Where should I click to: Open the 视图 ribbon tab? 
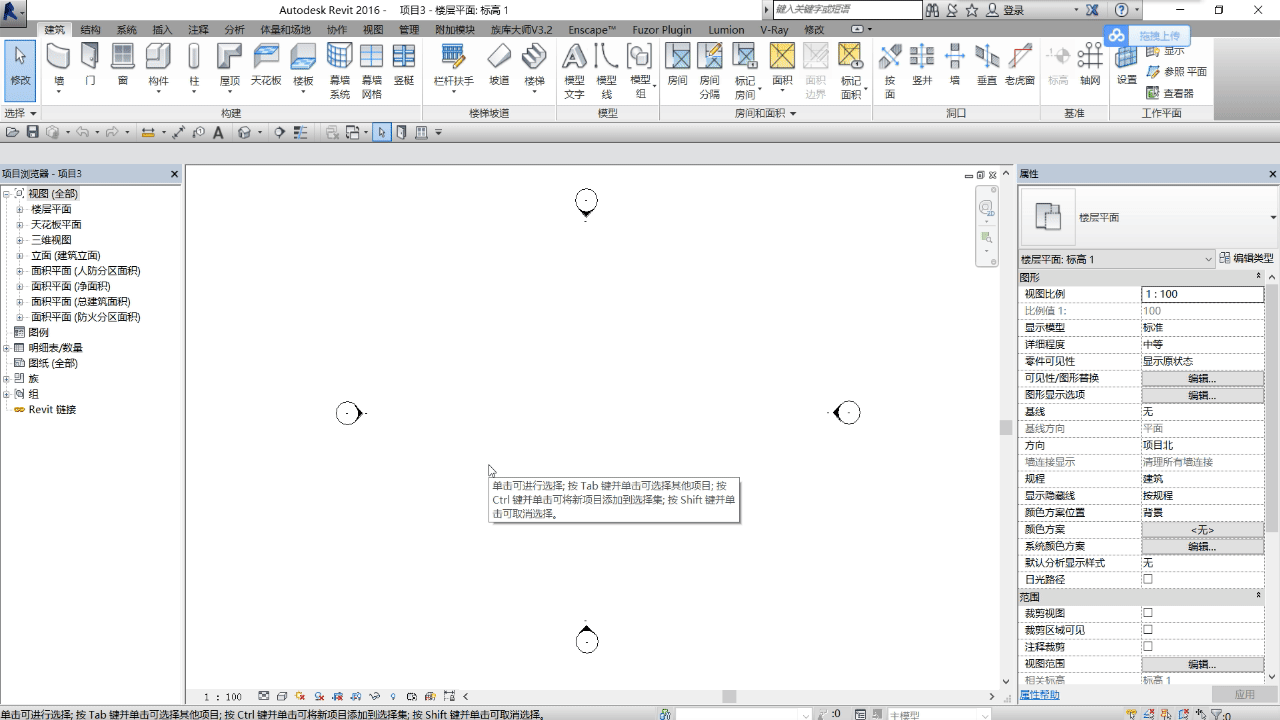[373, 30]
